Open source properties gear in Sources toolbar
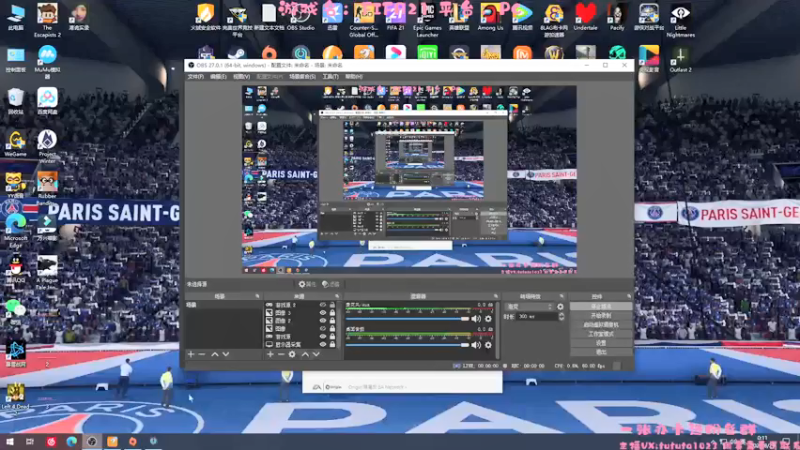 click(x=292, y=354)
